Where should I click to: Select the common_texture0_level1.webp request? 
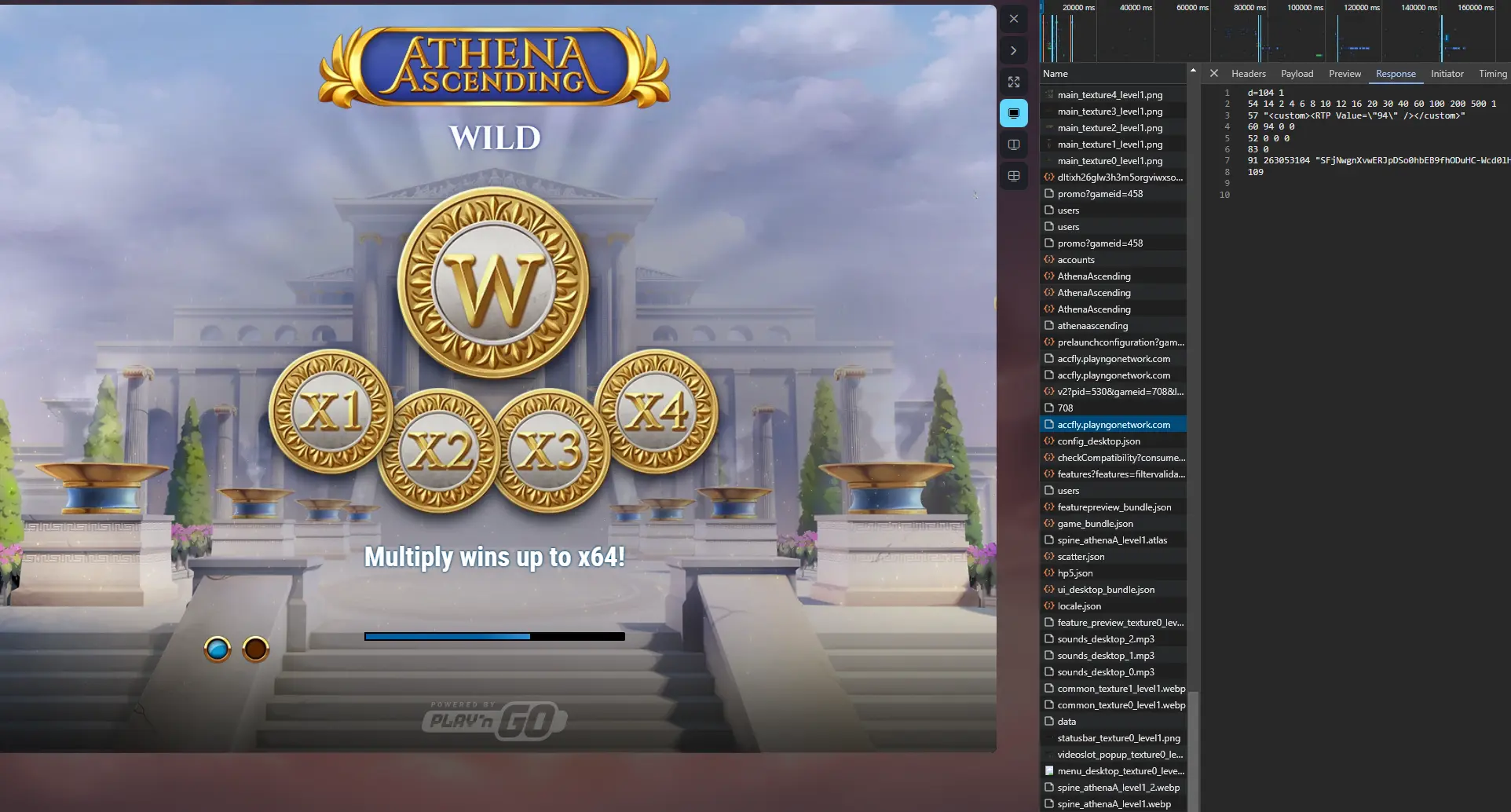[1113, 704]
